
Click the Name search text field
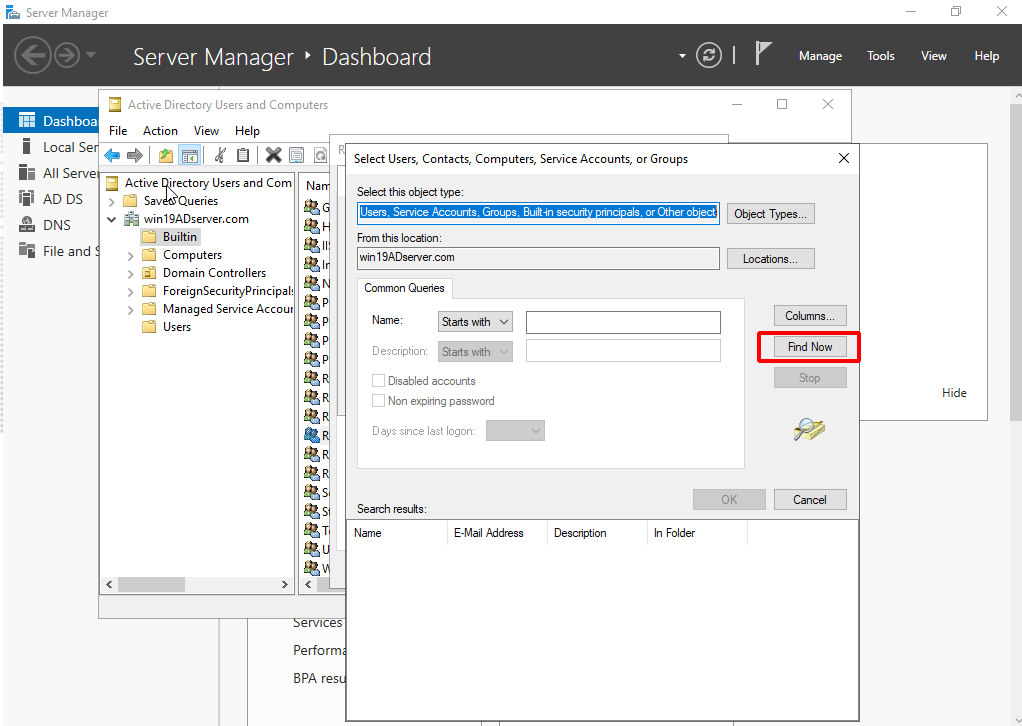tap(623, 322)
